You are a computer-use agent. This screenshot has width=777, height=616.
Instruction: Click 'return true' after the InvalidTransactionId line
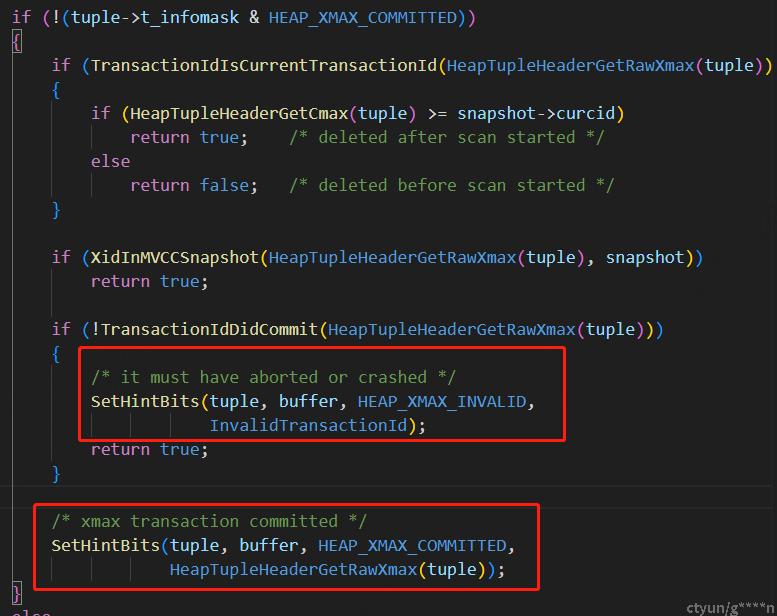(x=149, y=449)
